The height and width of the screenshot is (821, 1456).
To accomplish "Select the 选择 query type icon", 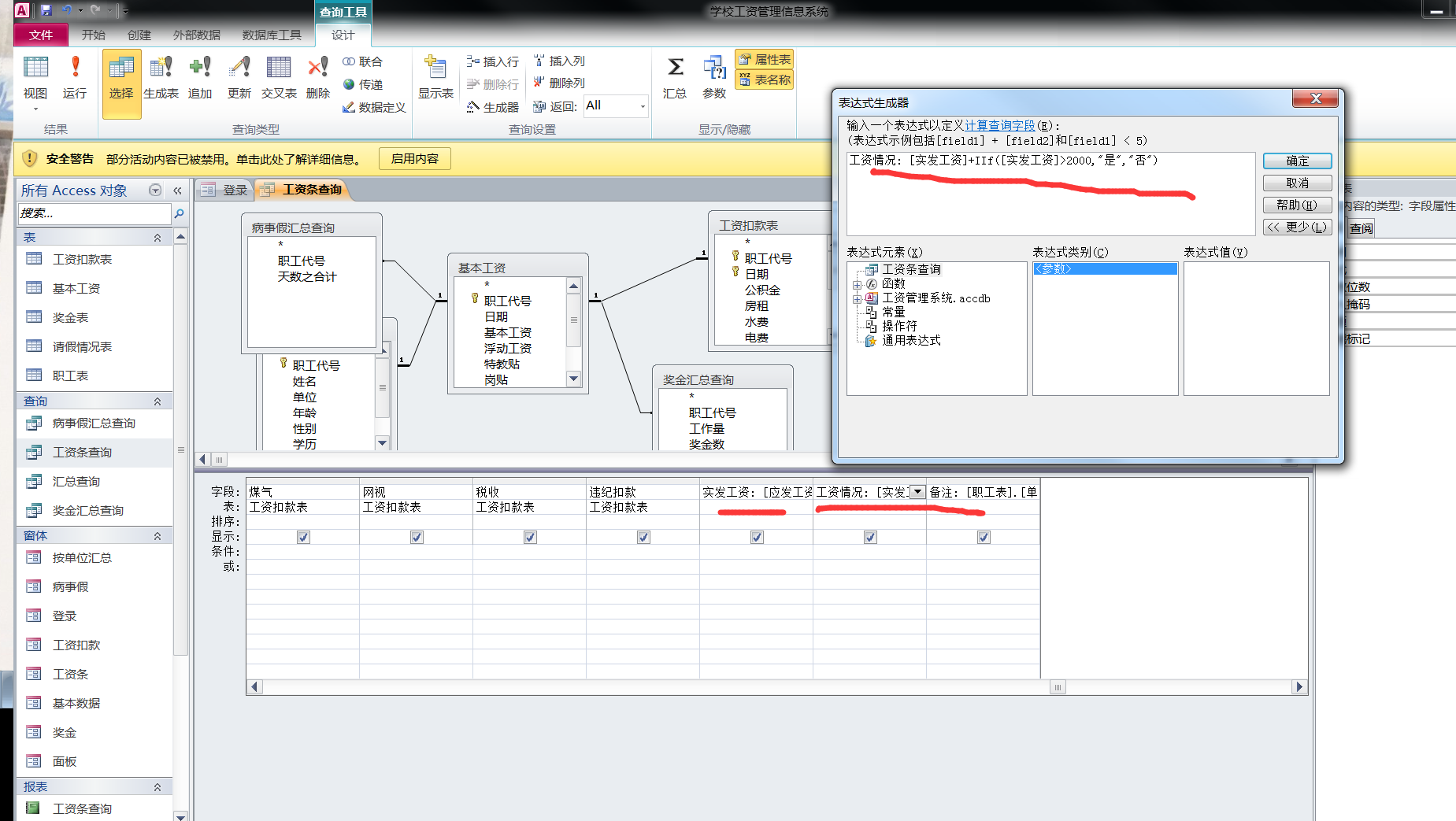I will tap(121, 83).
